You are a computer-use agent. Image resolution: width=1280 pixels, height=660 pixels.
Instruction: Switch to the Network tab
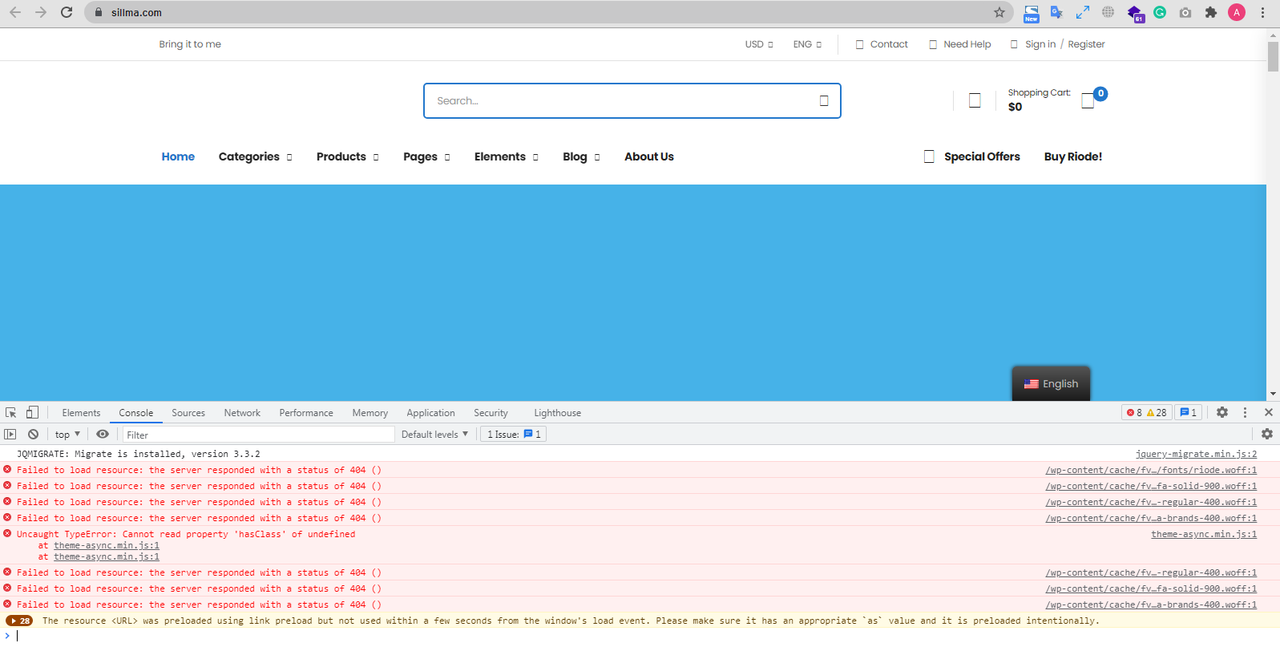tap(242, 412)
